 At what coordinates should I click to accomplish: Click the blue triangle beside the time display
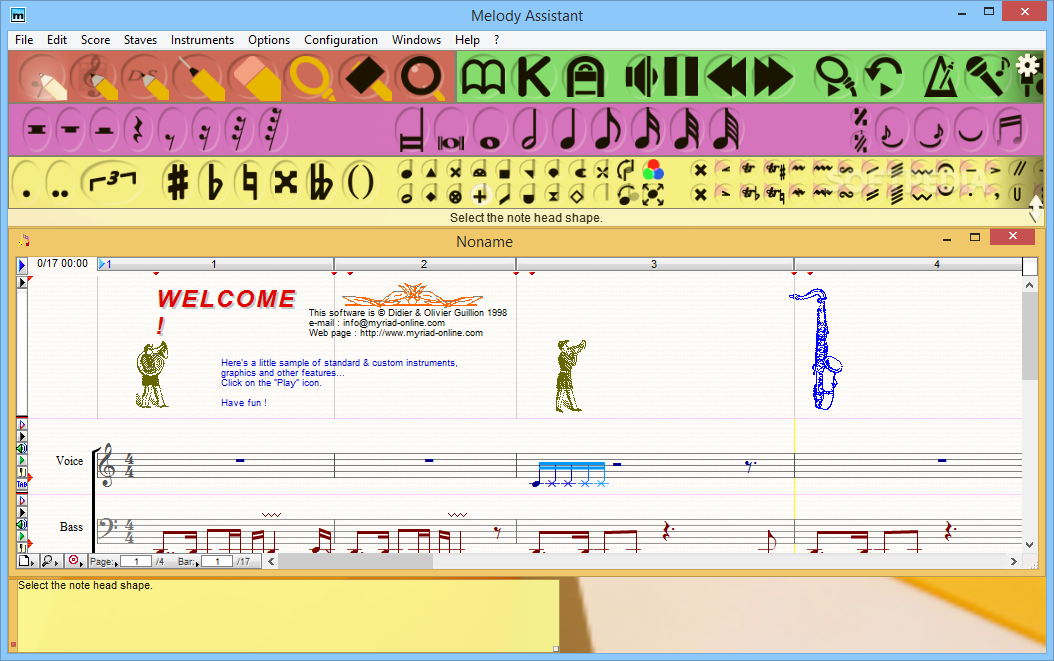tap(22, 265)
